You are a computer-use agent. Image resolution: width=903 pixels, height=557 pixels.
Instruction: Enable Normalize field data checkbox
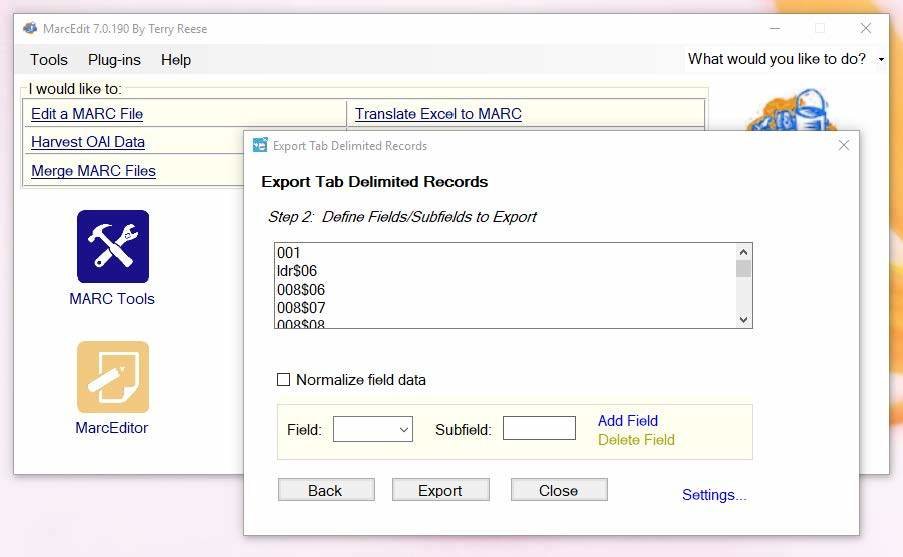tap(283, 380)
